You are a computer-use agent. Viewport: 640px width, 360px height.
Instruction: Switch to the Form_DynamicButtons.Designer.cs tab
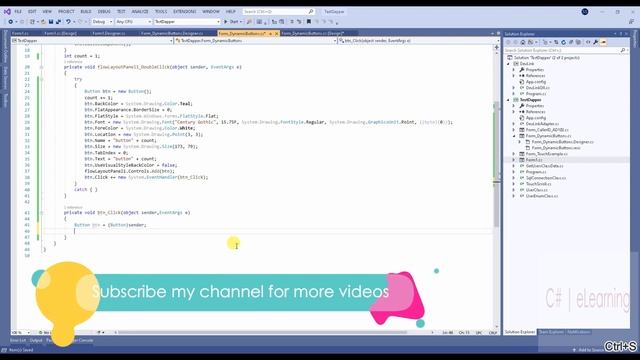[172, 33]
